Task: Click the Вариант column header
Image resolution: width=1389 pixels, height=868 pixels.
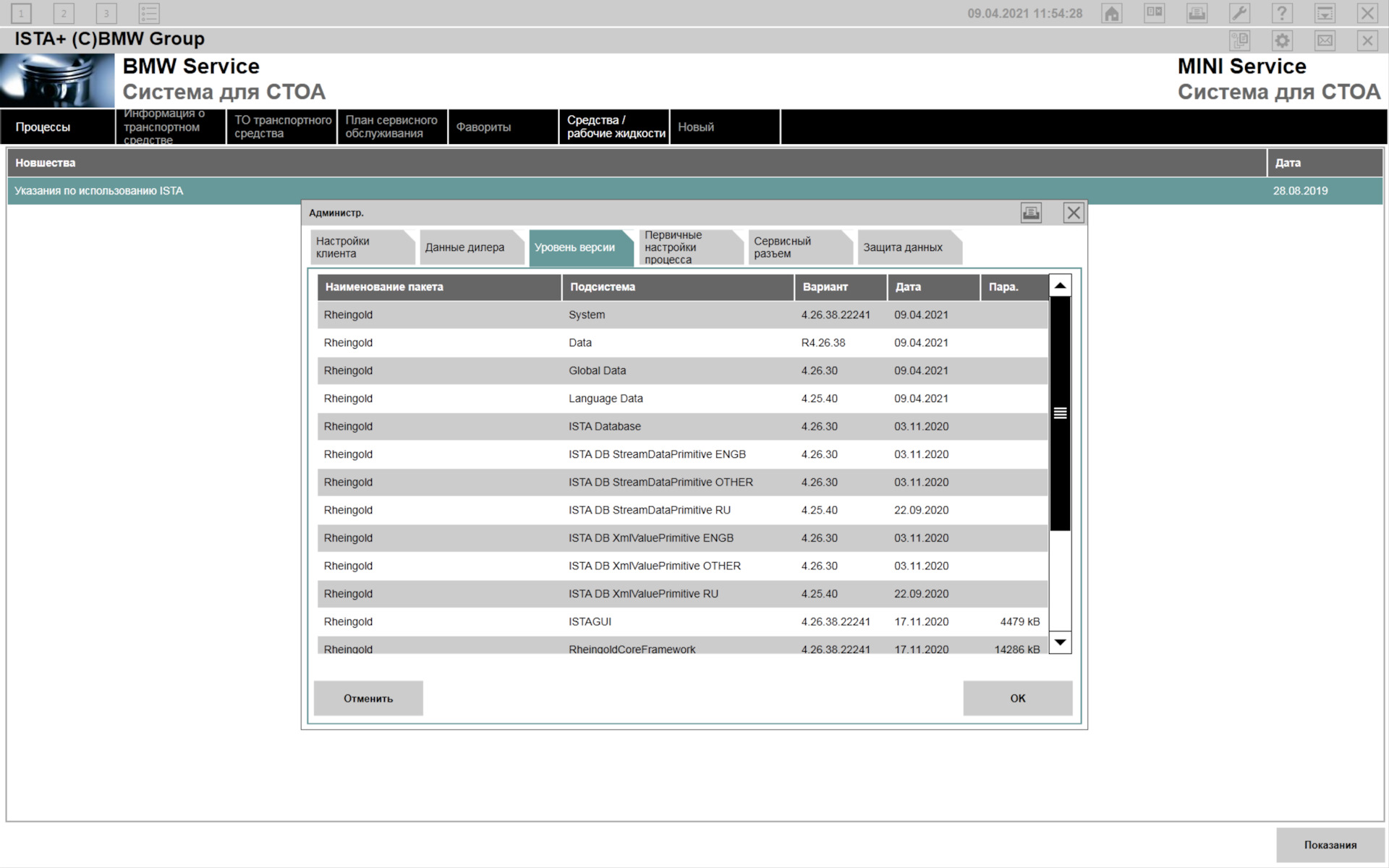Action: pos(841,287)
